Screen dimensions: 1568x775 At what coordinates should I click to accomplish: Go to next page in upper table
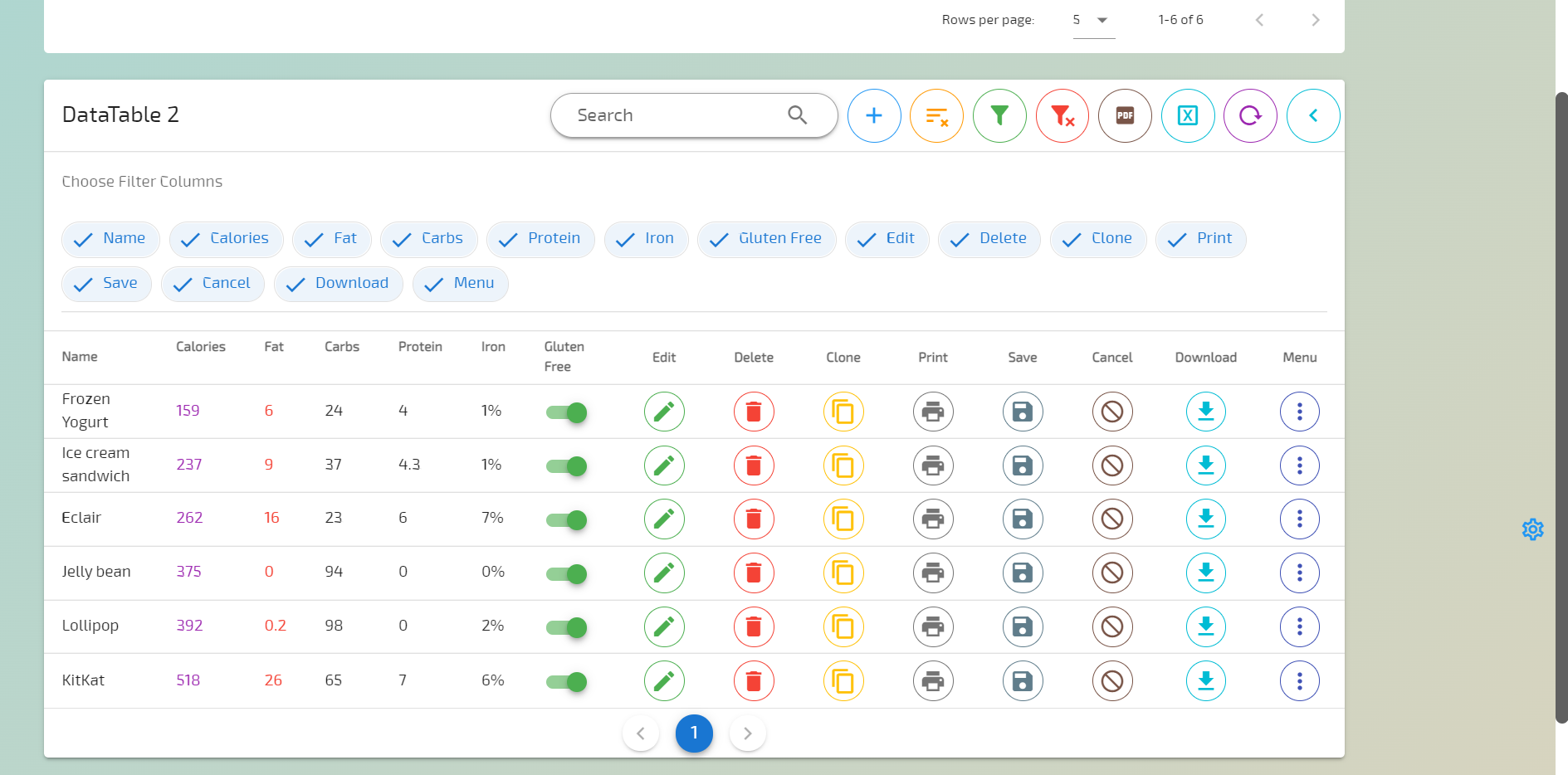point(1316,20)
